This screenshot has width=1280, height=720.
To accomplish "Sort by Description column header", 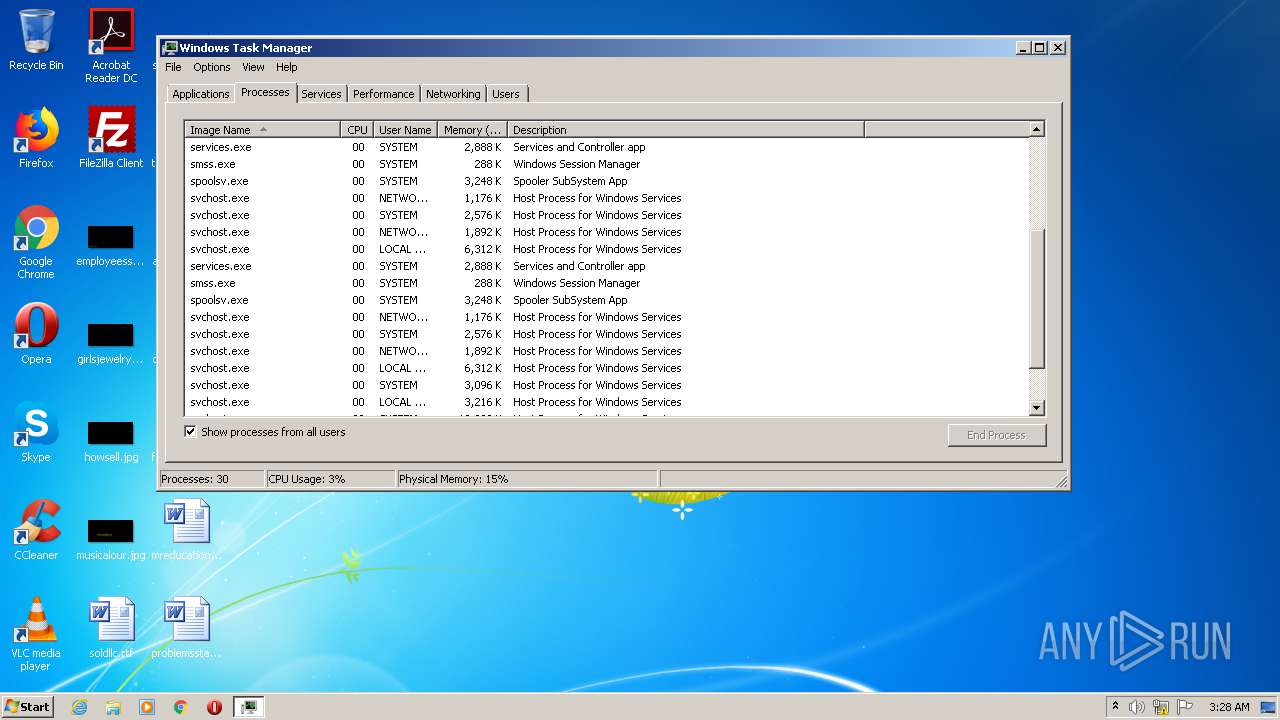I will point(686,130).
